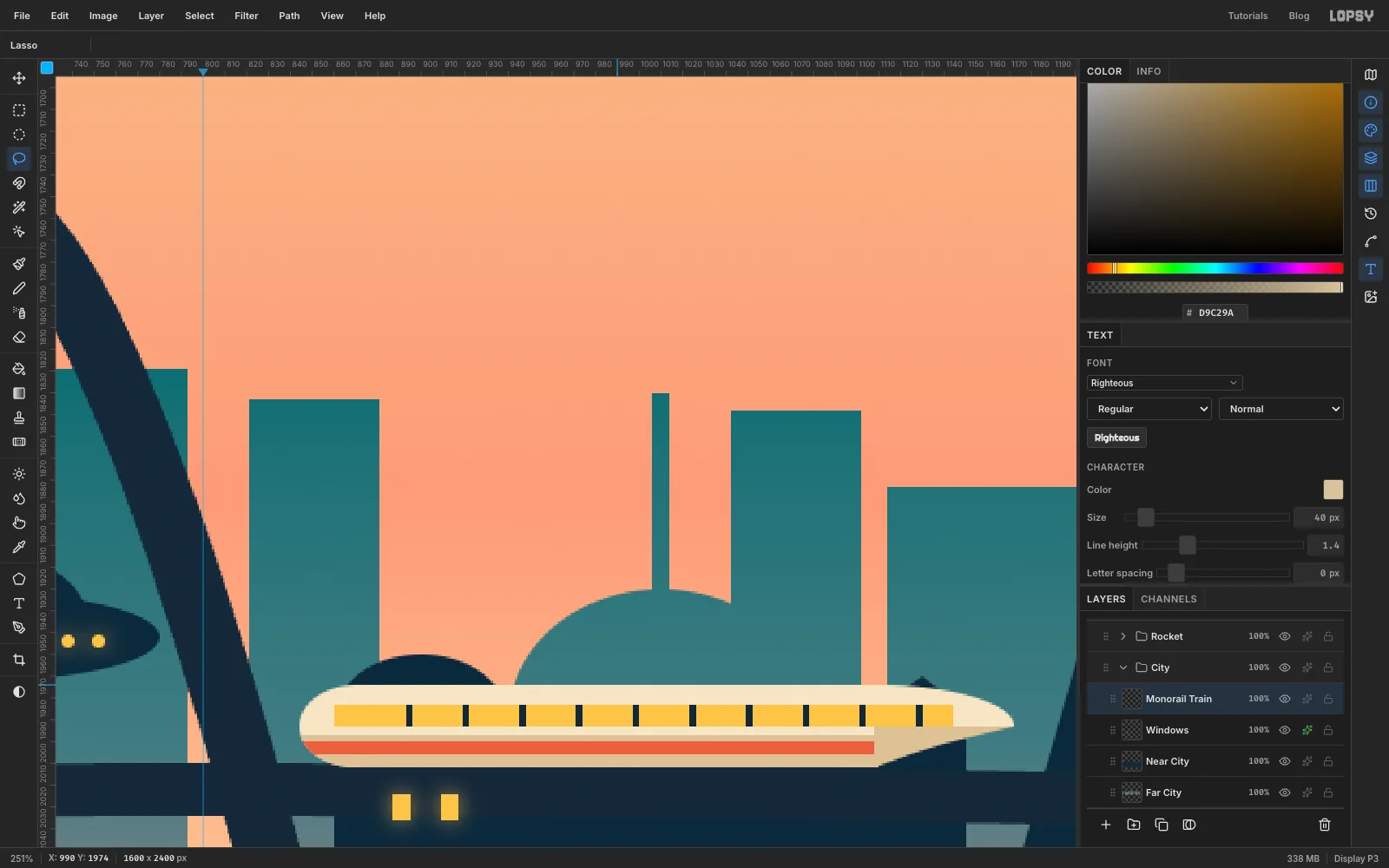Open the Righteous font family dropdown
The height and width of the screenshot is (868, 1389).
[x=1164, y=383]
